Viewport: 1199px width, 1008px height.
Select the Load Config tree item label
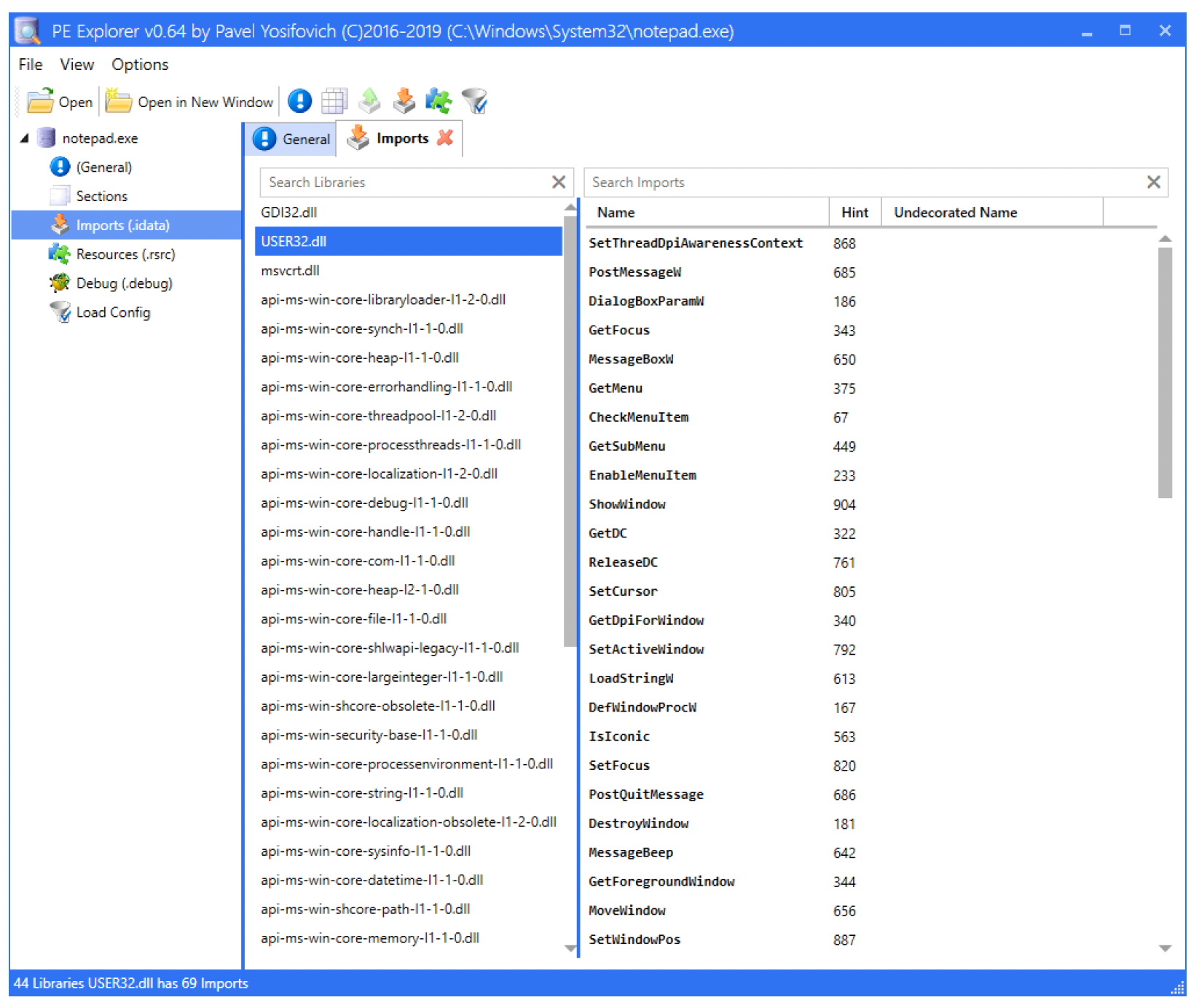pos(114,312)
